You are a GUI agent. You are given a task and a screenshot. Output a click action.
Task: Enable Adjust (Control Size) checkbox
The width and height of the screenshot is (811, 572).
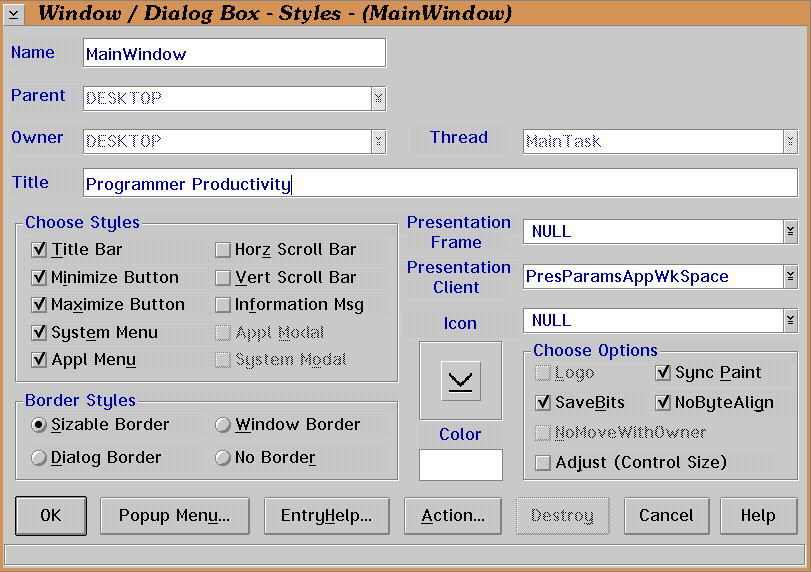pos(543,462)
